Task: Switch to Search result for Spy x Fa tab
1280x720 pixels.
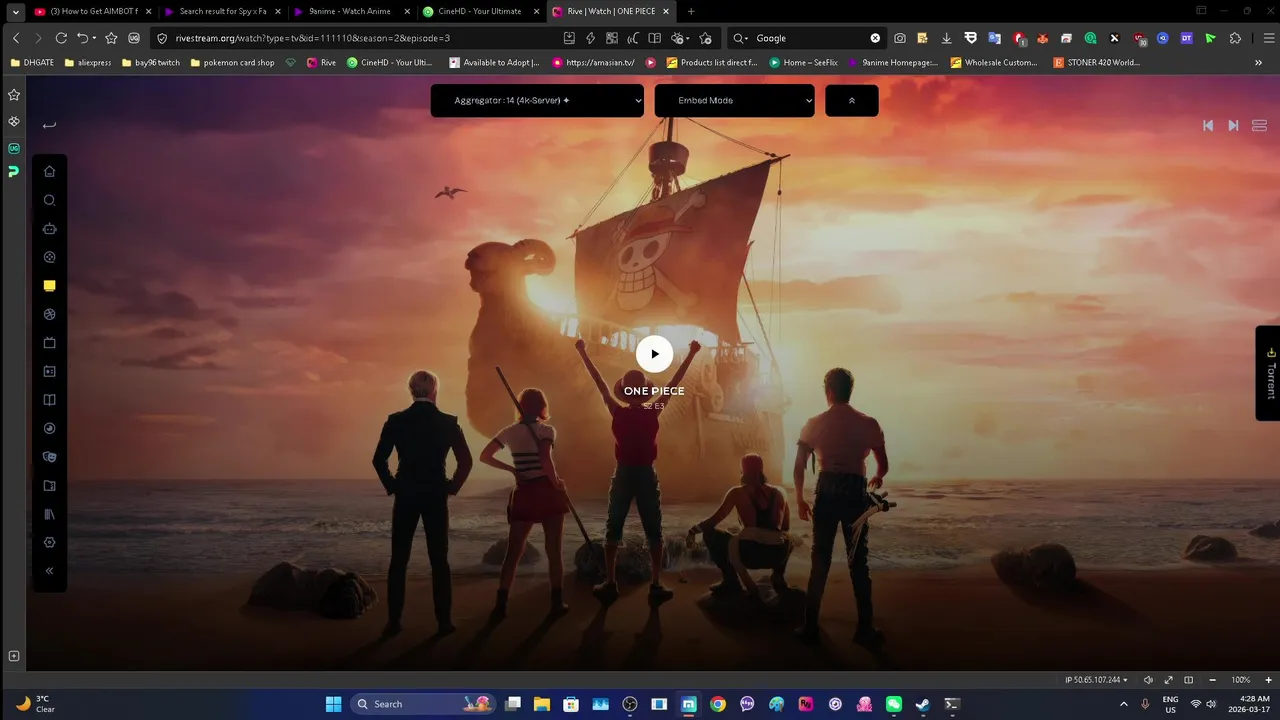Action: pos(221,11)
